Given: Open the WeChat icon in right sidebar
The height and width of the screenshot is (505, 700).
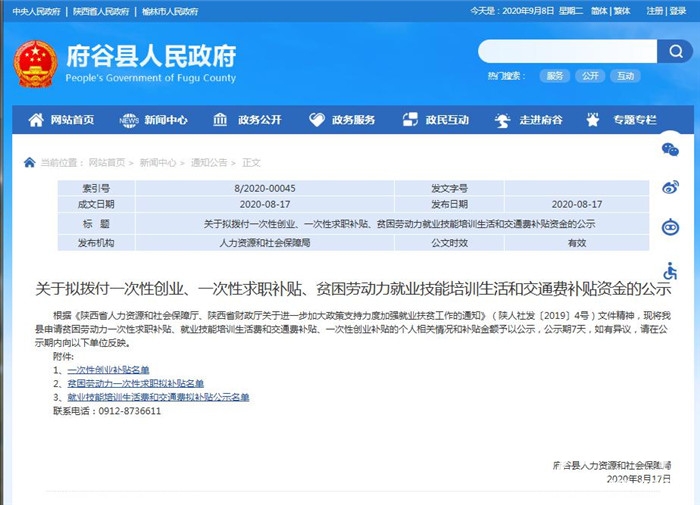Looking at the screenshot, I should point(670,150).
